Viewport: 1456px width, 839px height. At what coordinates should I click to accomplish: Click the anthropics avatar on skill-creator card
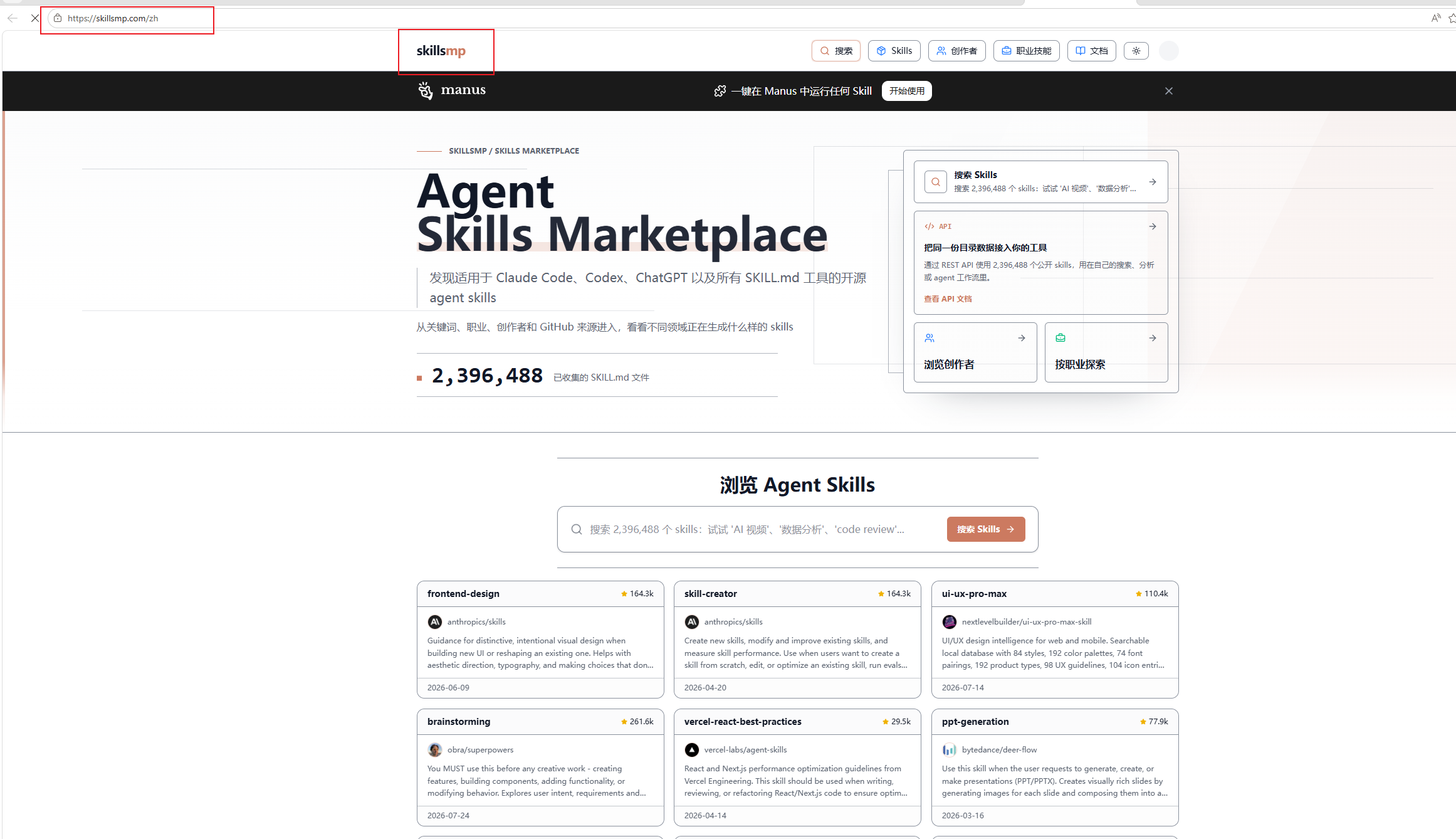[x=692, y=622]
